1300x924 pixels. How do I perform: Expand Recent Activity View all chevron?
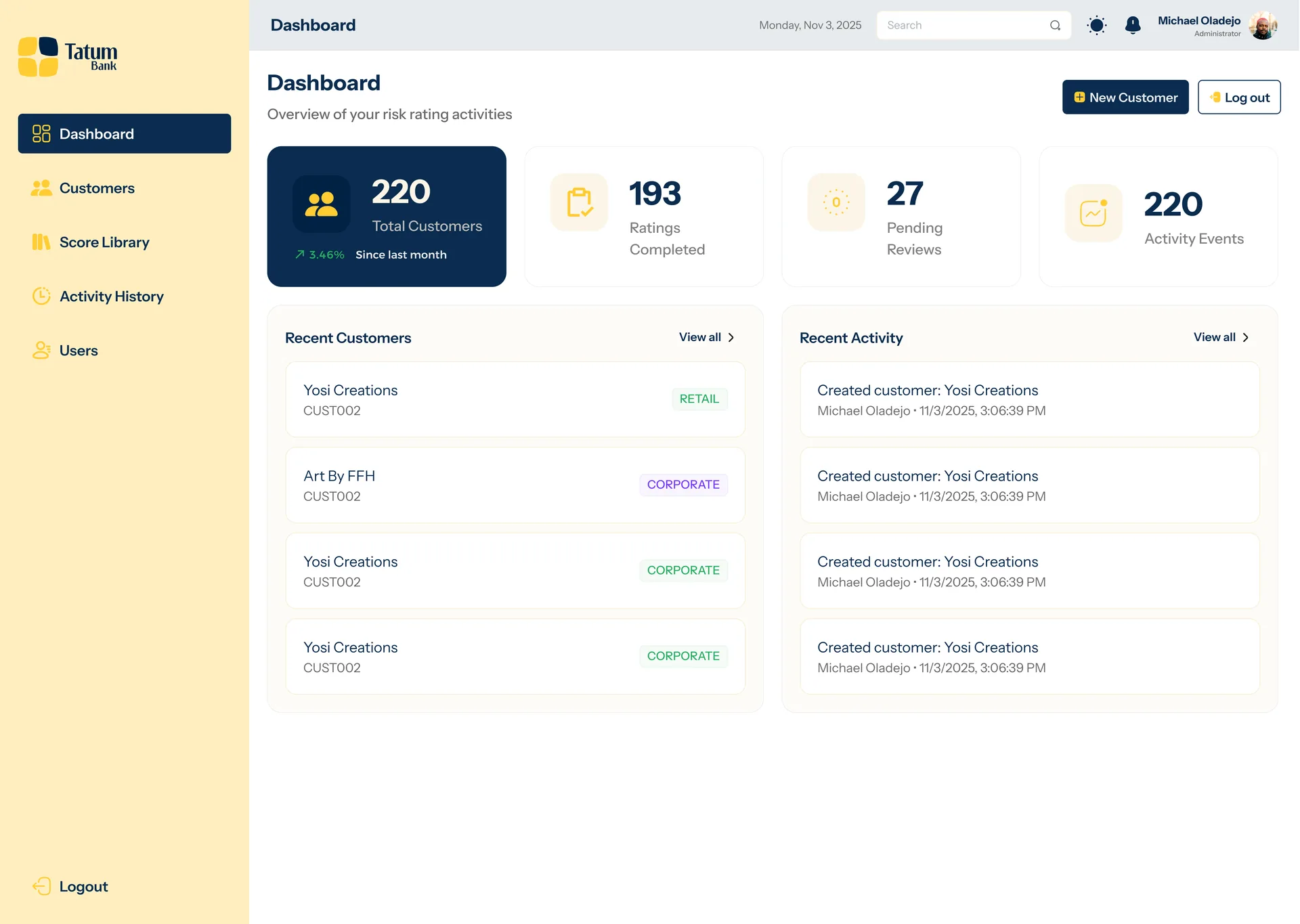(x=1246, y=337)
